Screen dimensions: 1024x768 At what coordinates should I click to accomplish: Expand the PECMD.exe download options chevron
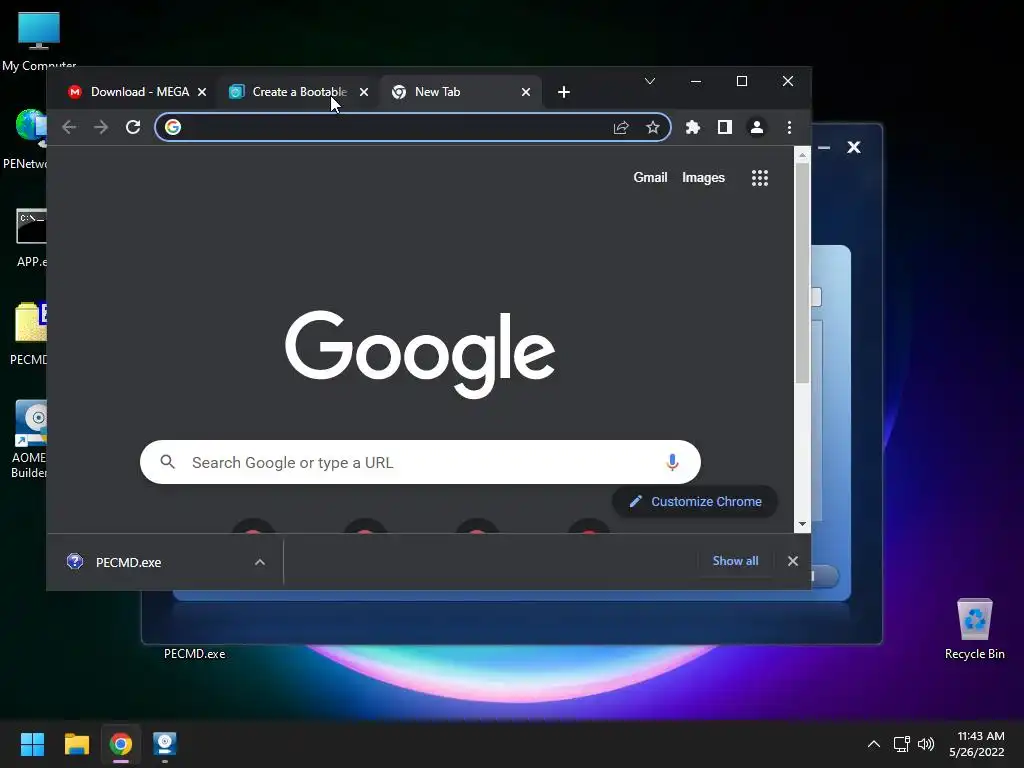point(260,562)
